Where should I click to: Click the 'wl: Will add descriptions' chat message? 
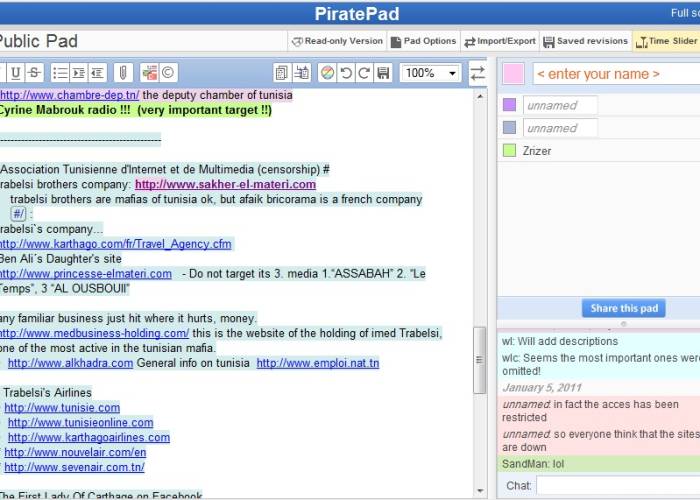(560, 341)
